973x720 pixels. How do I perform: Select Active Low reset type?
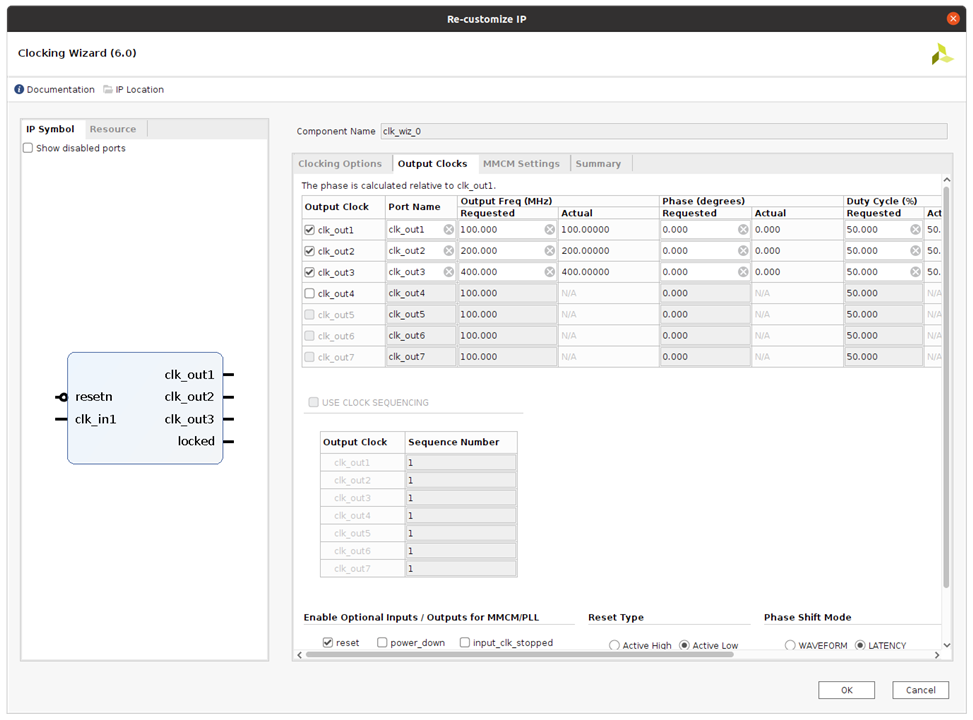point(684,646)
